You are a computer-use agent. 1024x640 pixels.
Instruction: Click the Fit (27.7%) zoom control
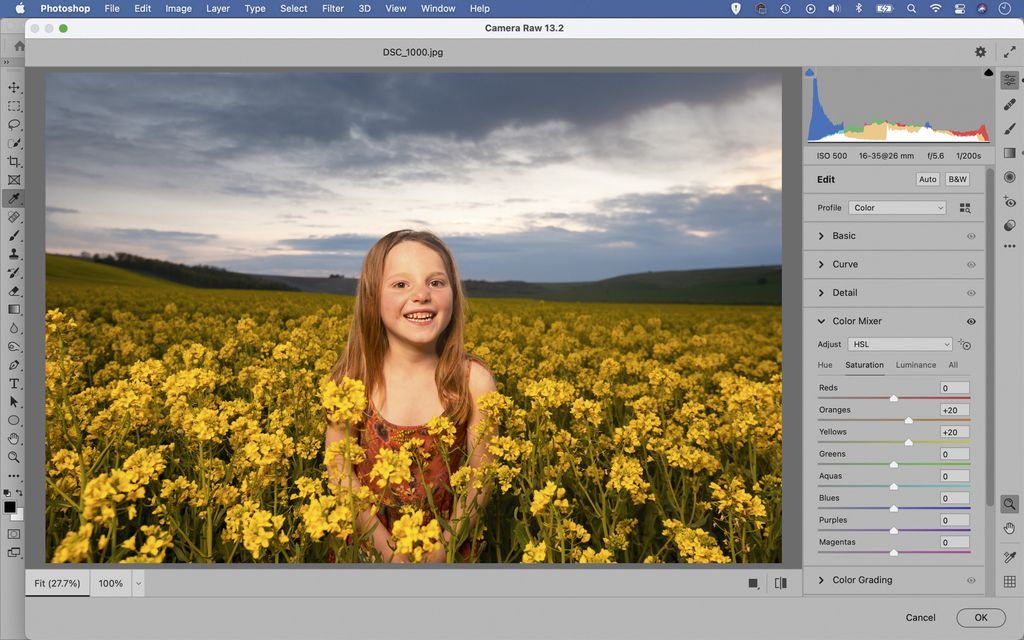point(57,583)
